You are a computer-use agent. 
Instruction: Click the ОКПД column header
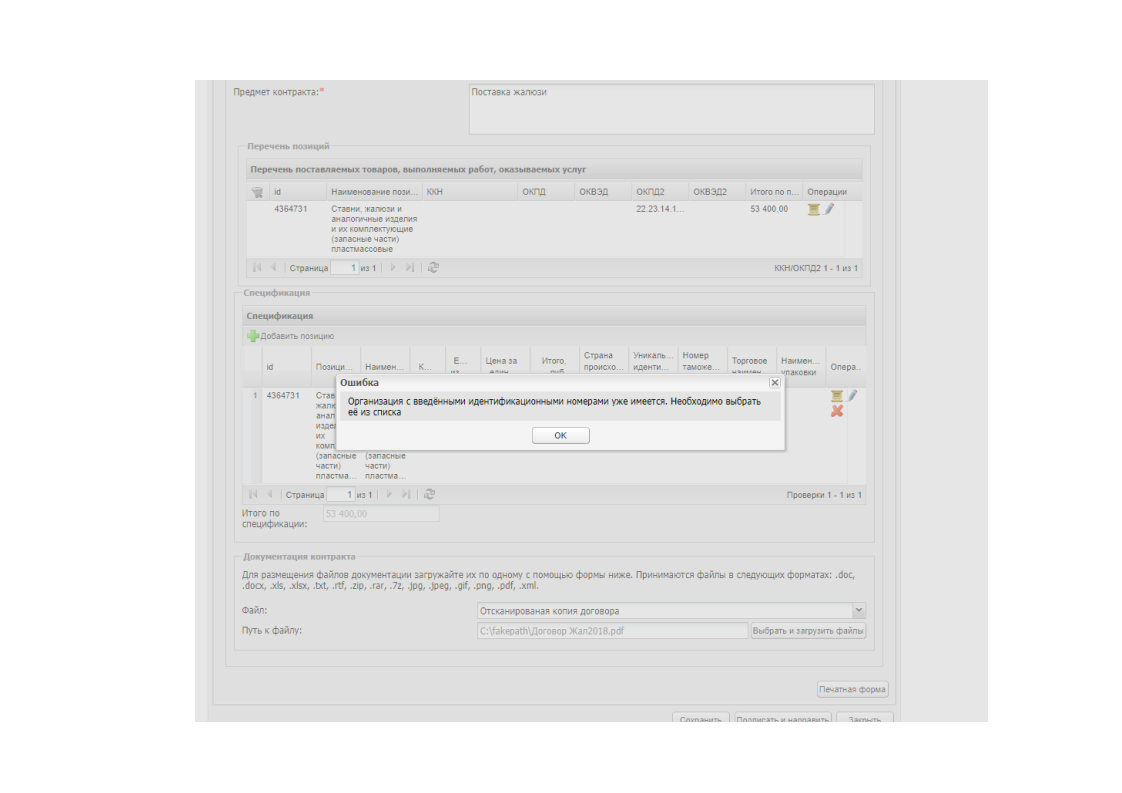(x=546, y=192)
